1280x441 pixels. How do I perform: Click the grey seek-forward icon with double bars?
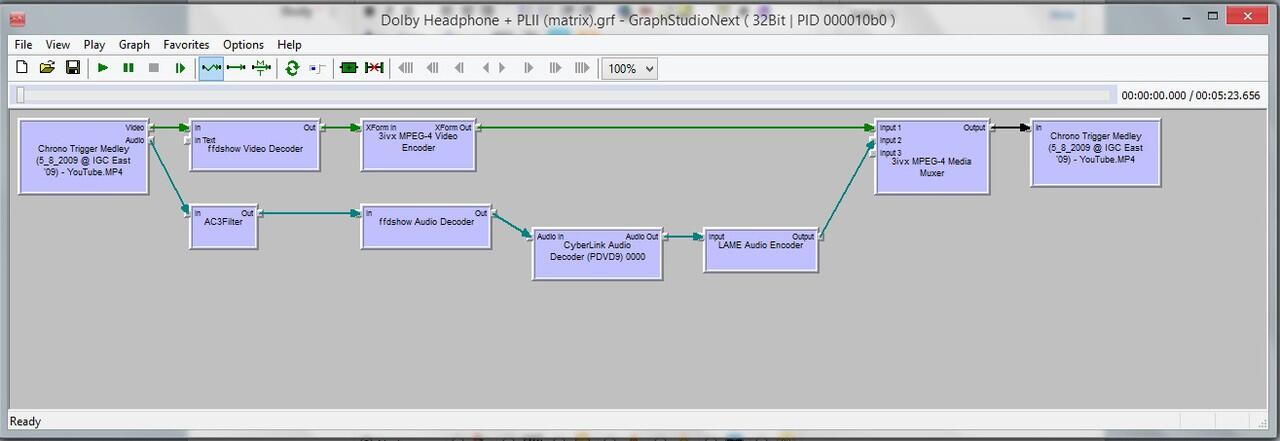[x=555, y=68]
